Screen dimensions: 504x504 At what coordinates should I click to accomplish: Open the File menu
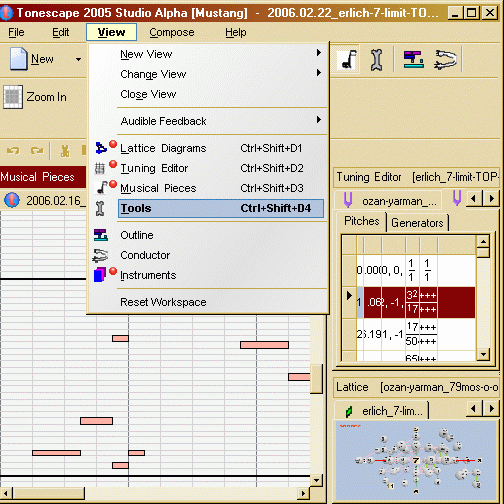coord(16,32)
